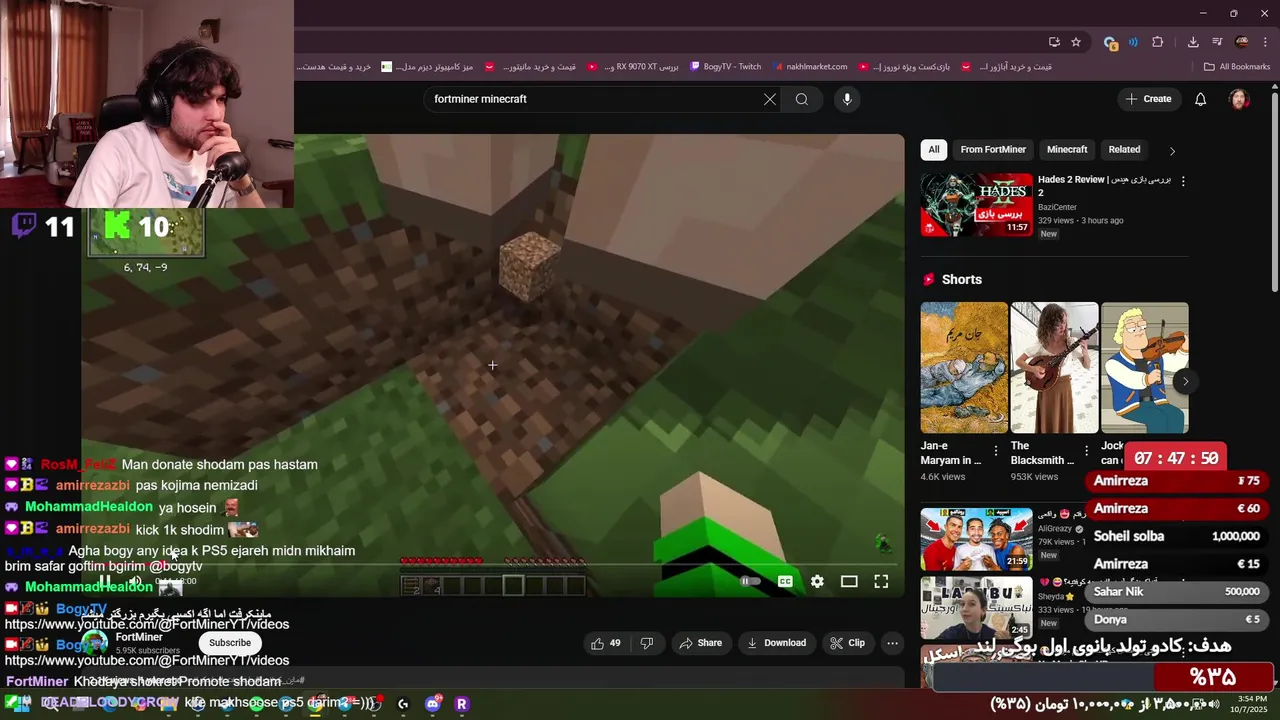Open YouTube notifications bell
Image resolution: width=1280 pixels, height=720 pixels.
pyautogui.click(x=1201, y=99)
